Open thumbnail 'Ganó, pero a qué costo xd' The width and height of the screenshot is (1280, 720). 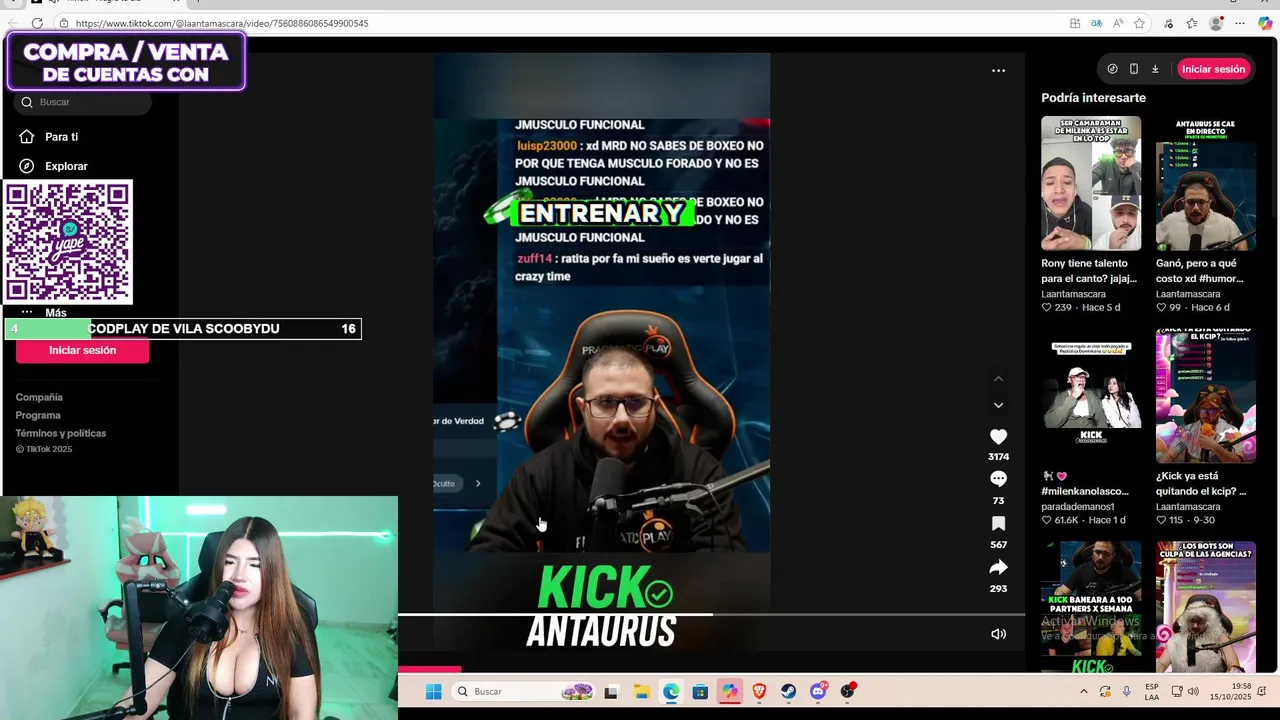(1206, 183)
